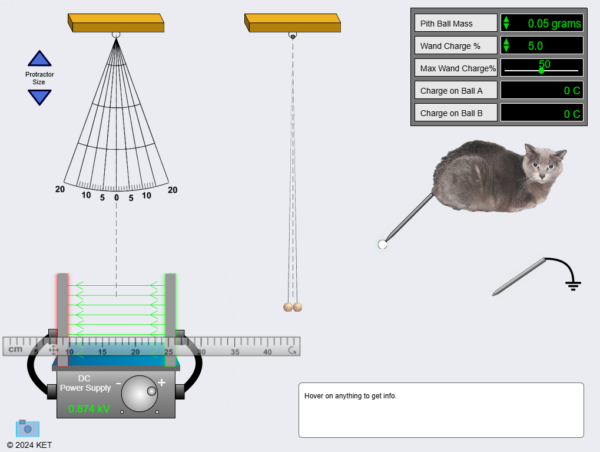The height and width of the screenshot is (452, 600).
Task: Click the ruler rotate handle icon
Action: (x=292, y=351)
